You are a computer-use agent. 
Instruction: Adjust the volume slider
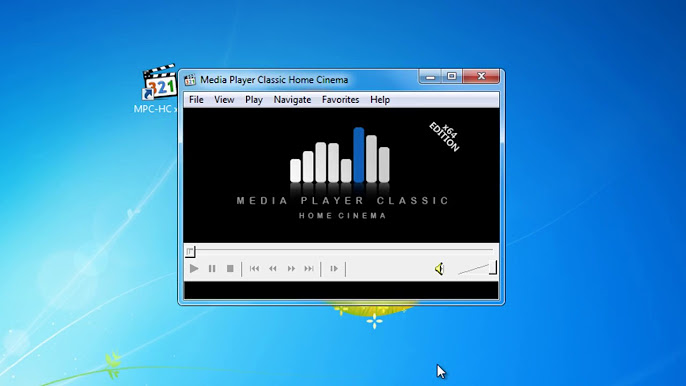(477, 268)
